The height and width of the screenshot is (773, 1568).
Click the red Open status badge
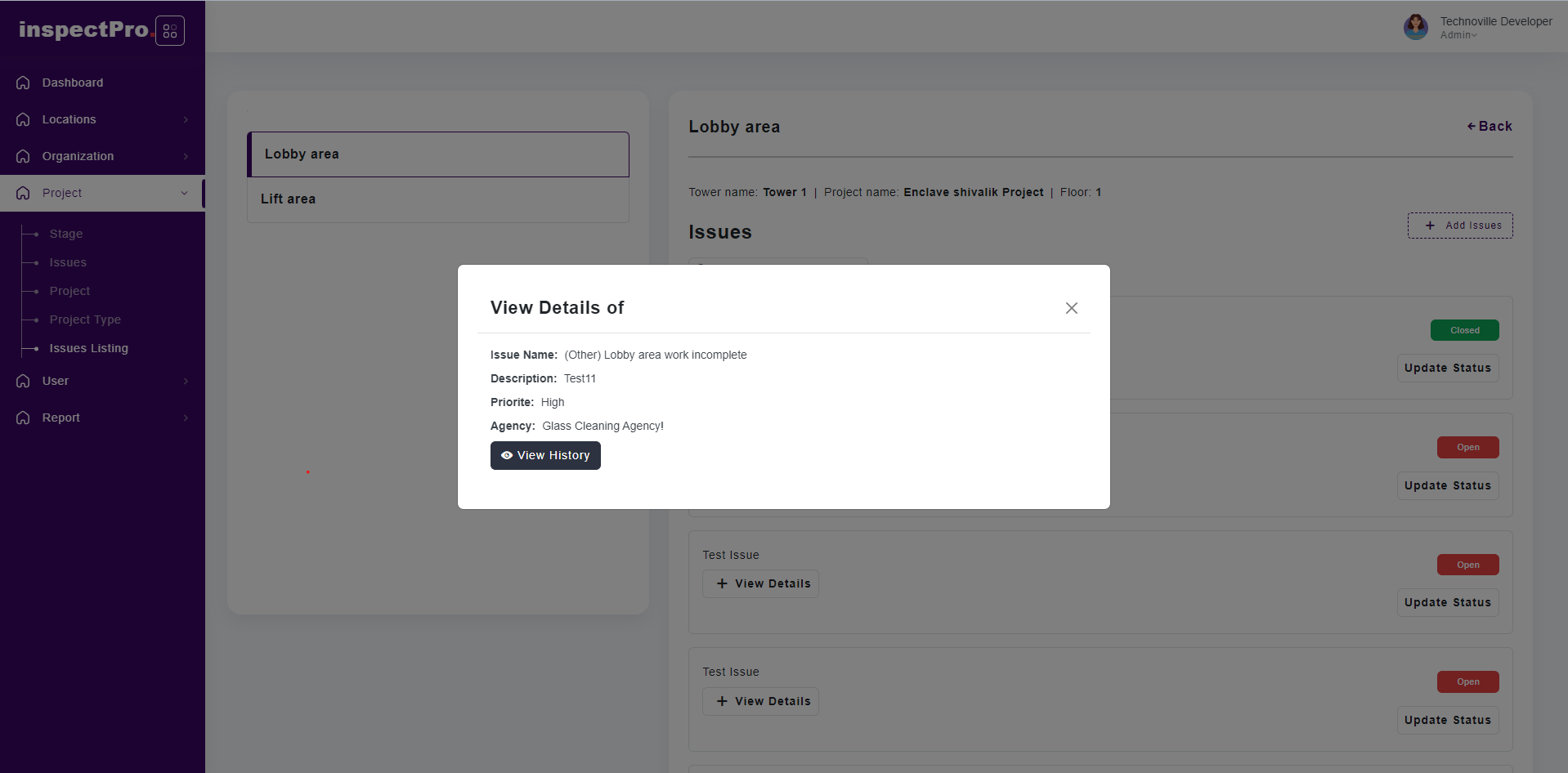1467,448
